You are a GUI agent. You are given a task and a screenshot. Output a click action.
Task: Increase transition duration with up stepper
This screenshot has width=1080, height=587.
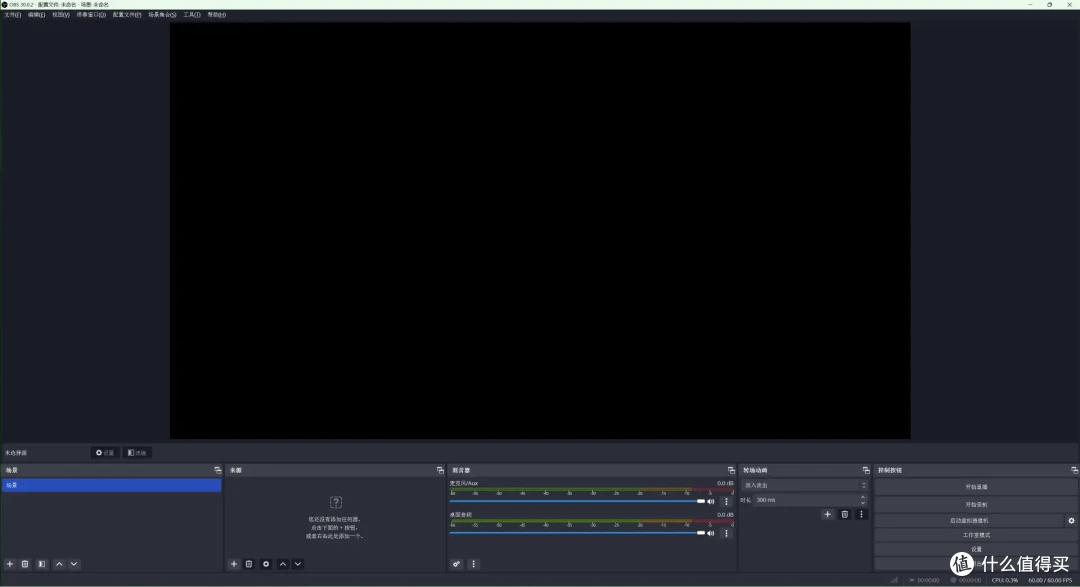click(863, 497)
